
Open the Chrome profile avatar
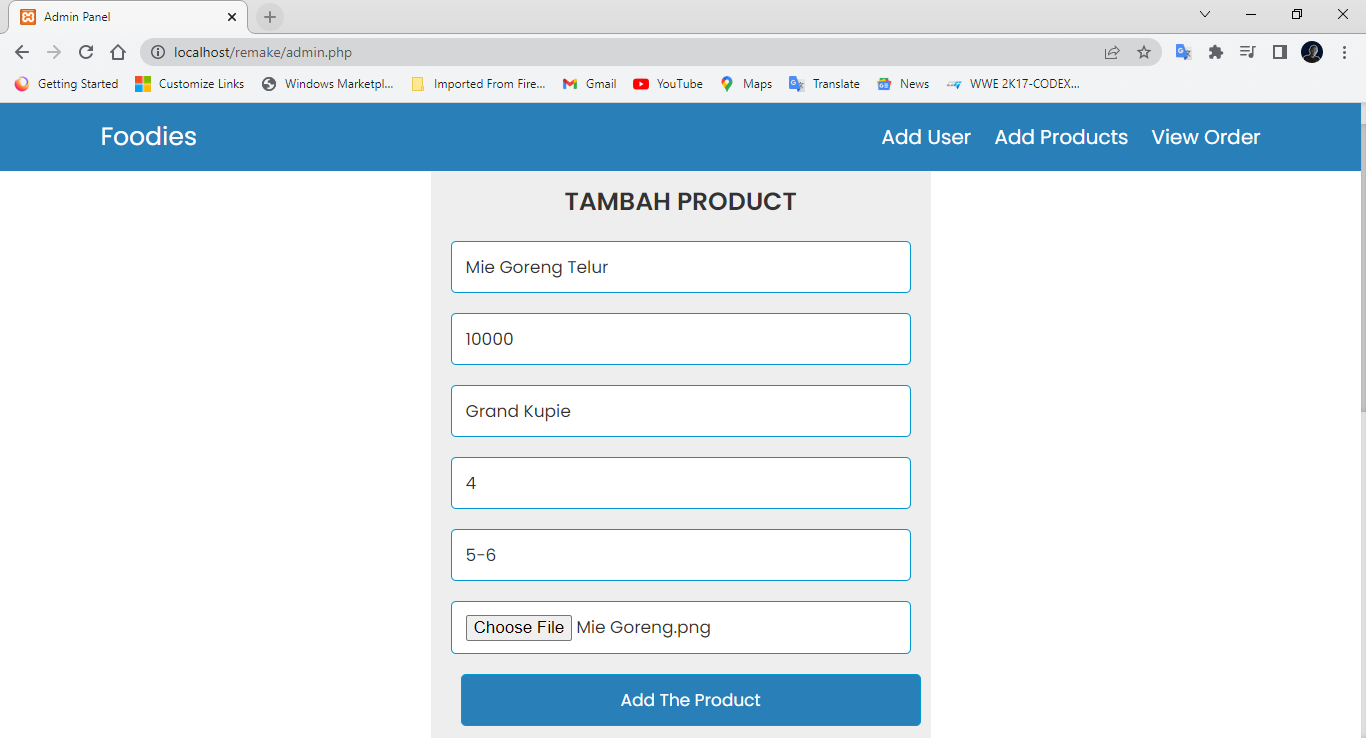tap(1312, 52)
